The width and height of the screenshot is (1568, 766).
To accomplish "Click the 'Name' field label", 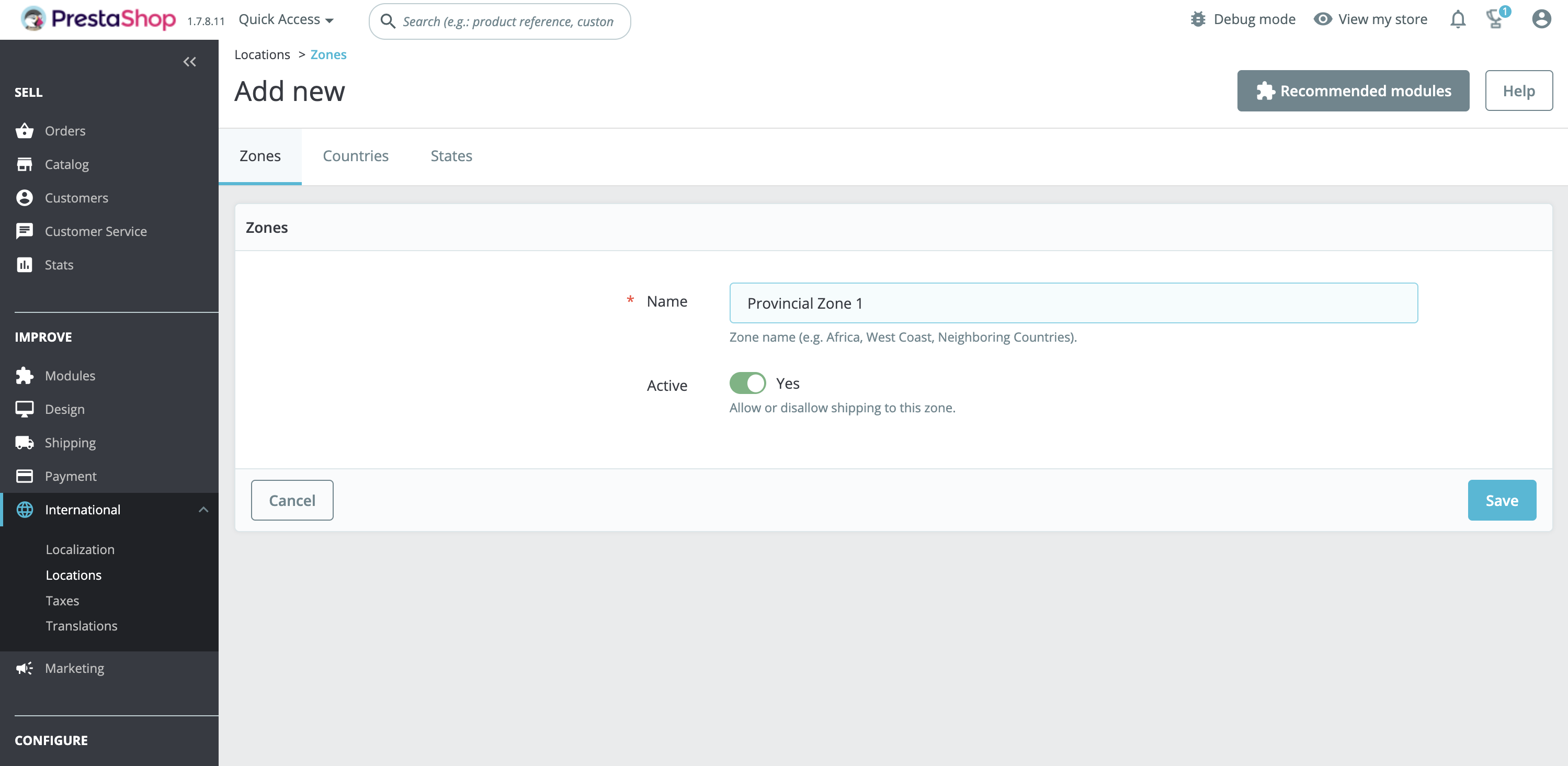I will point(666,301).
